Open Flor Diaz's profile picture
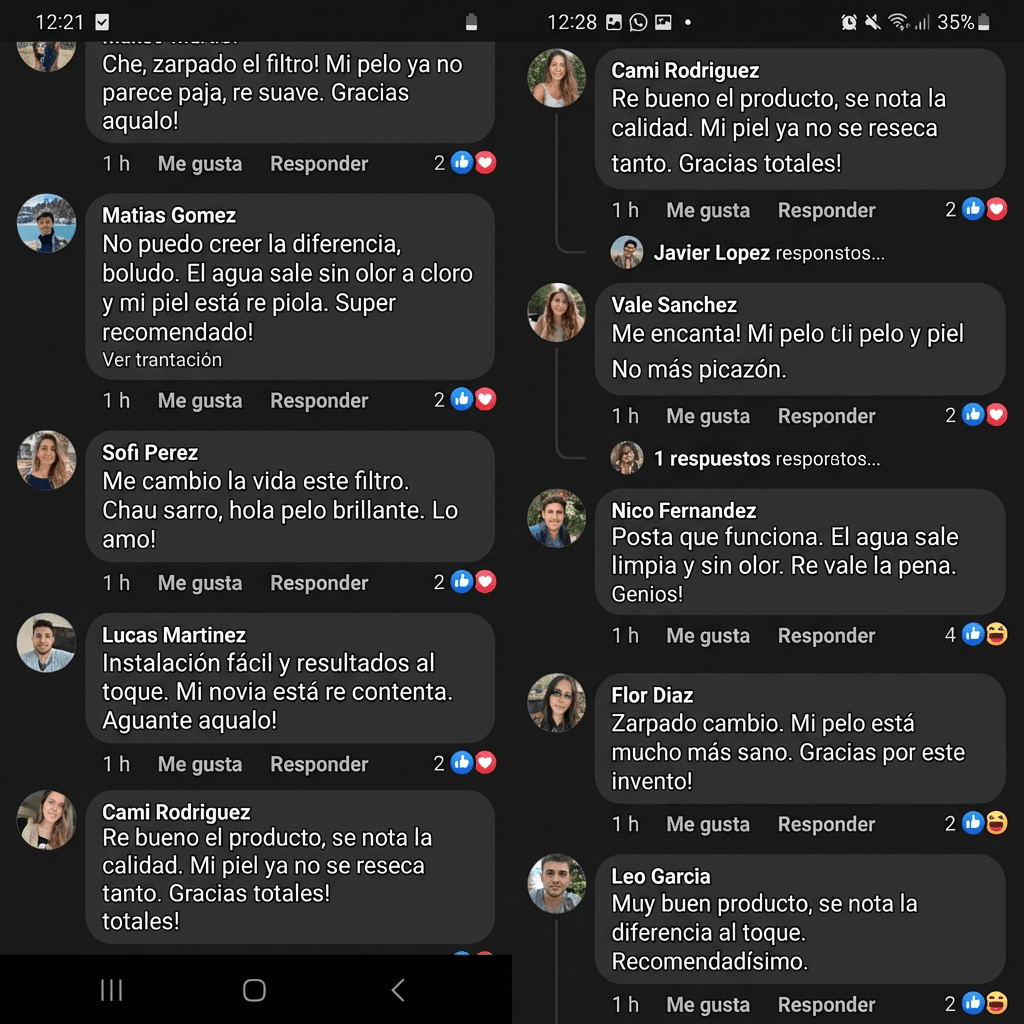The image size is (1024, 1024). (556, 703)
